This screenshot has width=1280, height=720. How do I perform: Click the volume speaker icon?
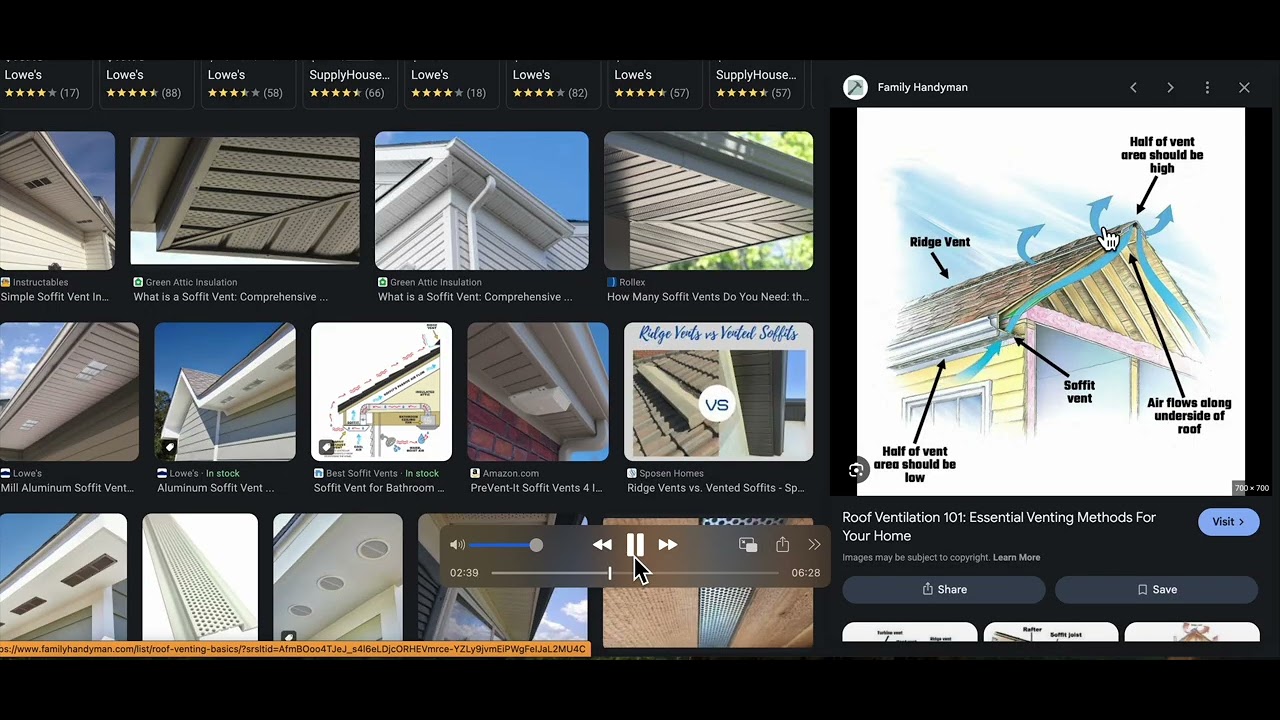(457, 545)
